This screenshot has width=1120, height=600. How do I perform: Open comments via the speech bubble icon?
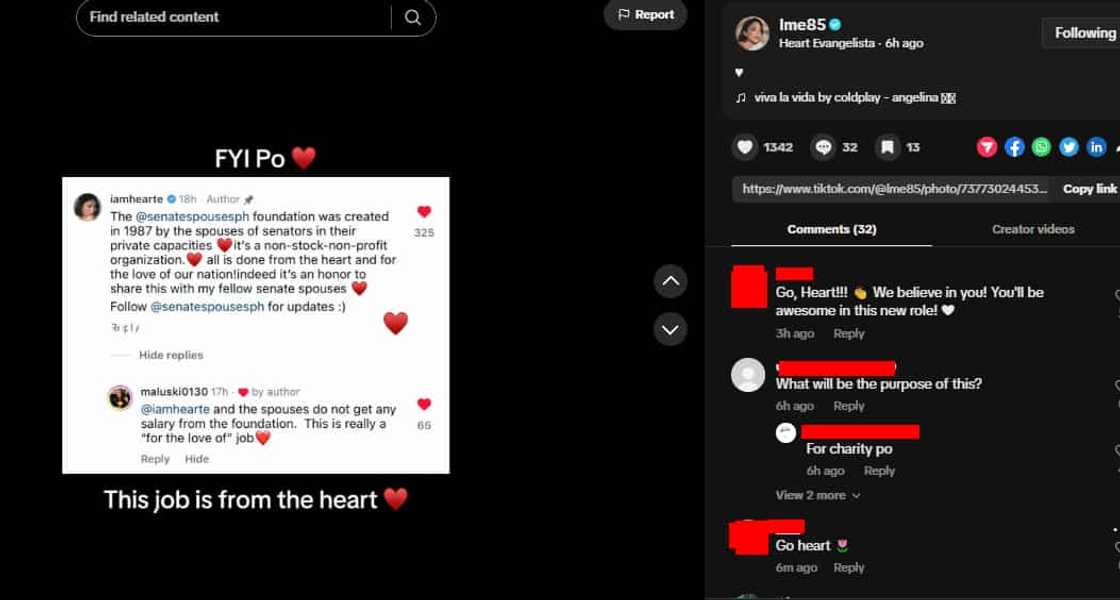822,147
